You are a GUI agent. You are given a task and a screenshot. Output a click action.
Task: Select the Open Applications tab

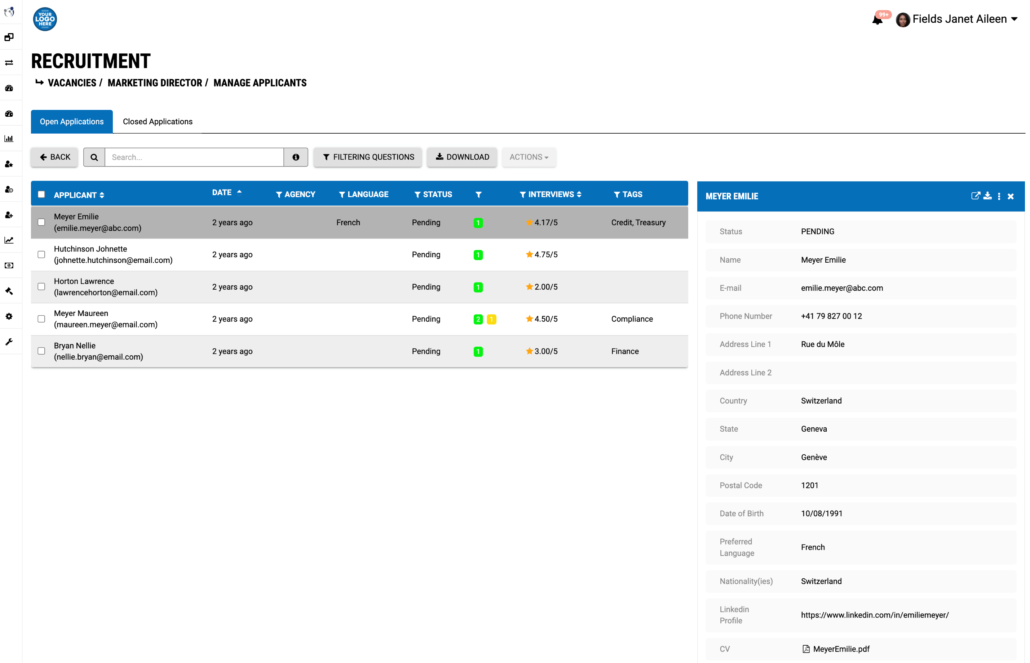[72, 122]
